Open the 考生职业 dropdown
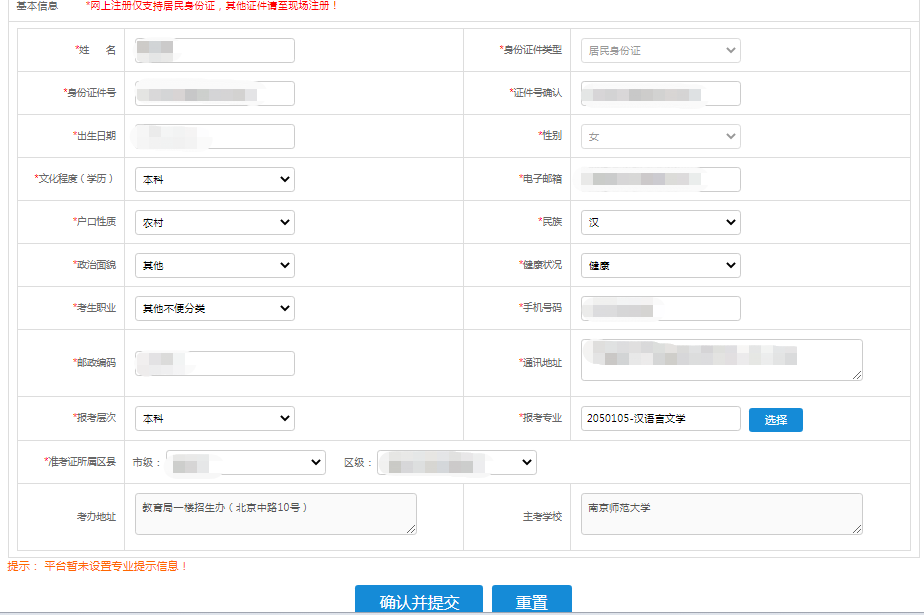Screen dimensions: 924x615 (214, 308)
